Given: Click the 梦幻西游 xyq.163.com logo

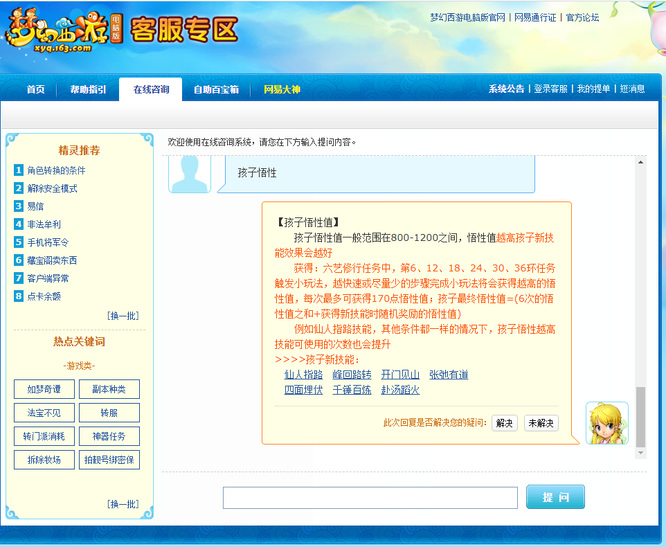Looking at the screenshot, I should pos(64,31).
